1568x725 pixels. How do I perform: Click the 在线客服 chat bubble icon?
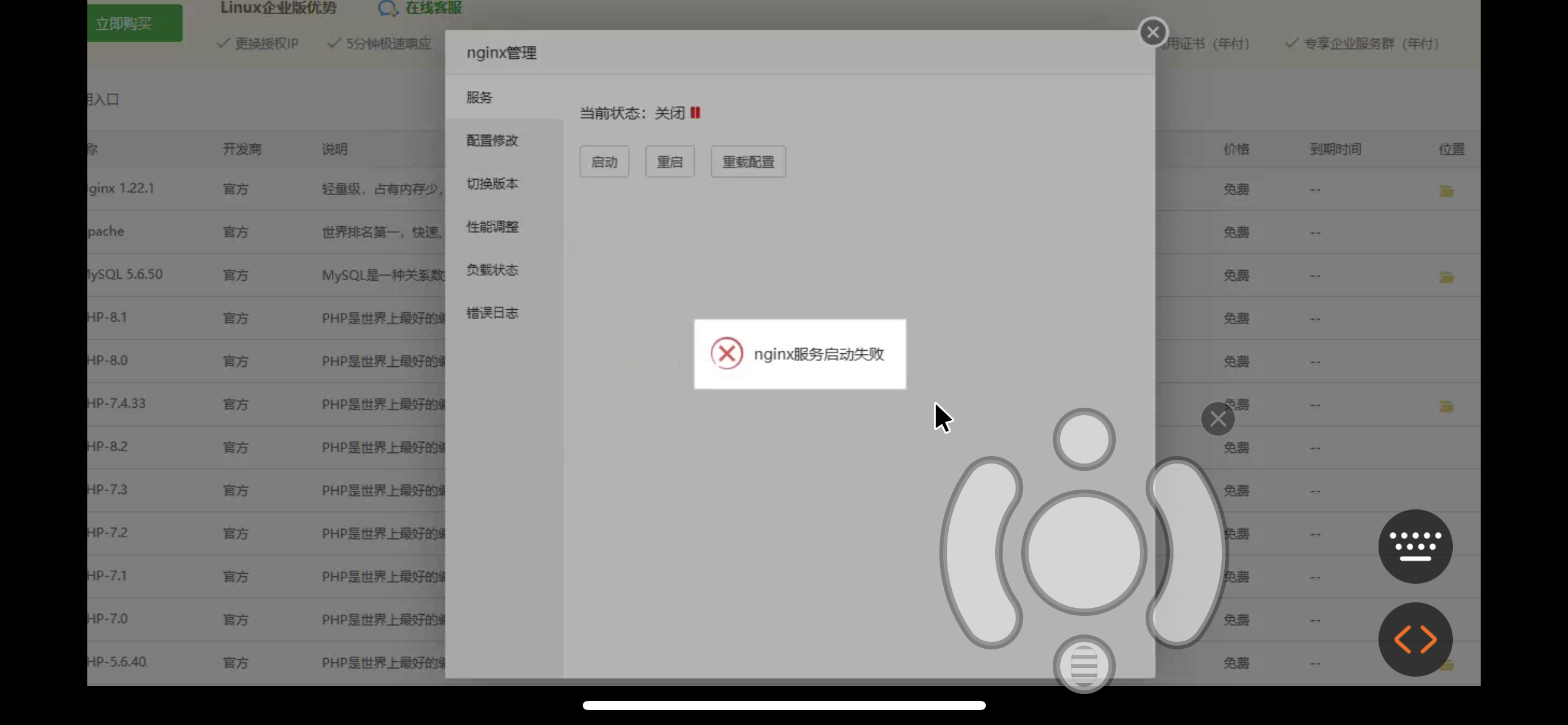pos(388,7)
